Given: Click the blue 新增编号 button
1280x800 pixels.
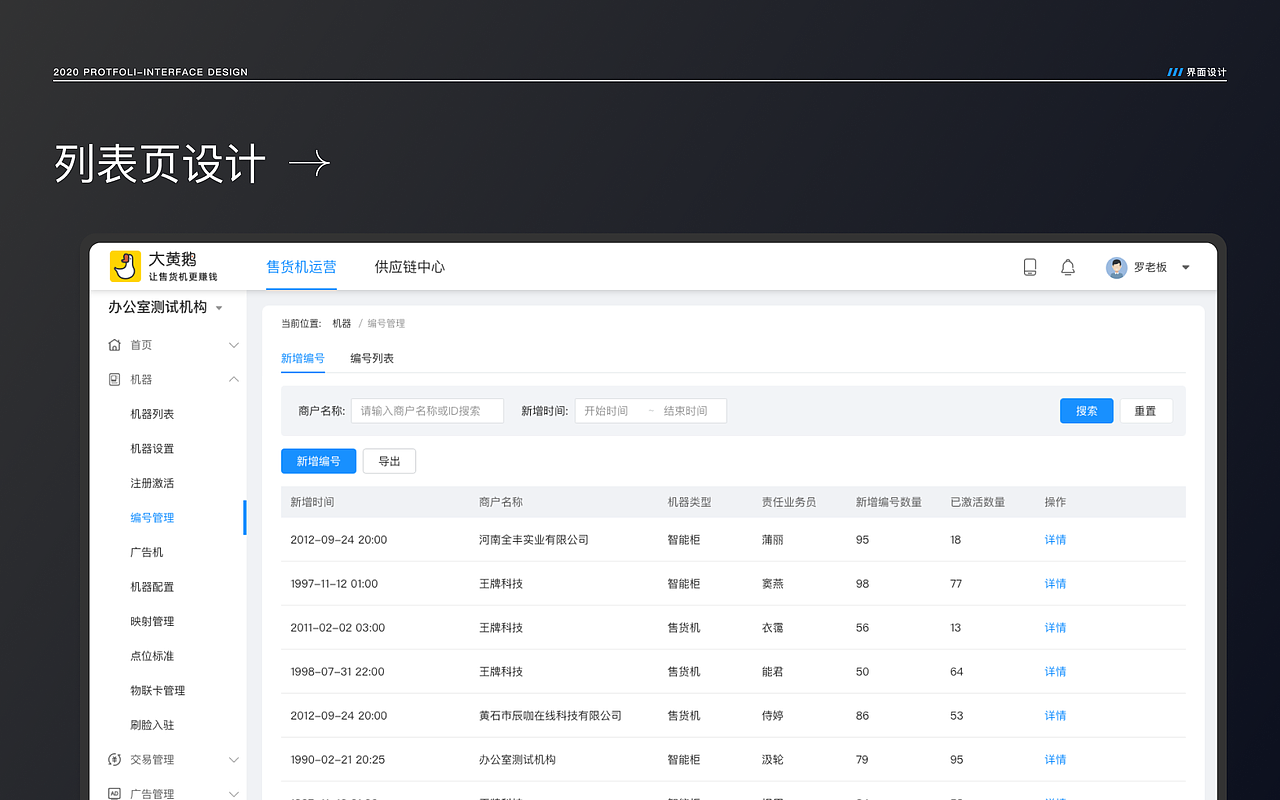Looking at the screenshot, I should point(318,461).
